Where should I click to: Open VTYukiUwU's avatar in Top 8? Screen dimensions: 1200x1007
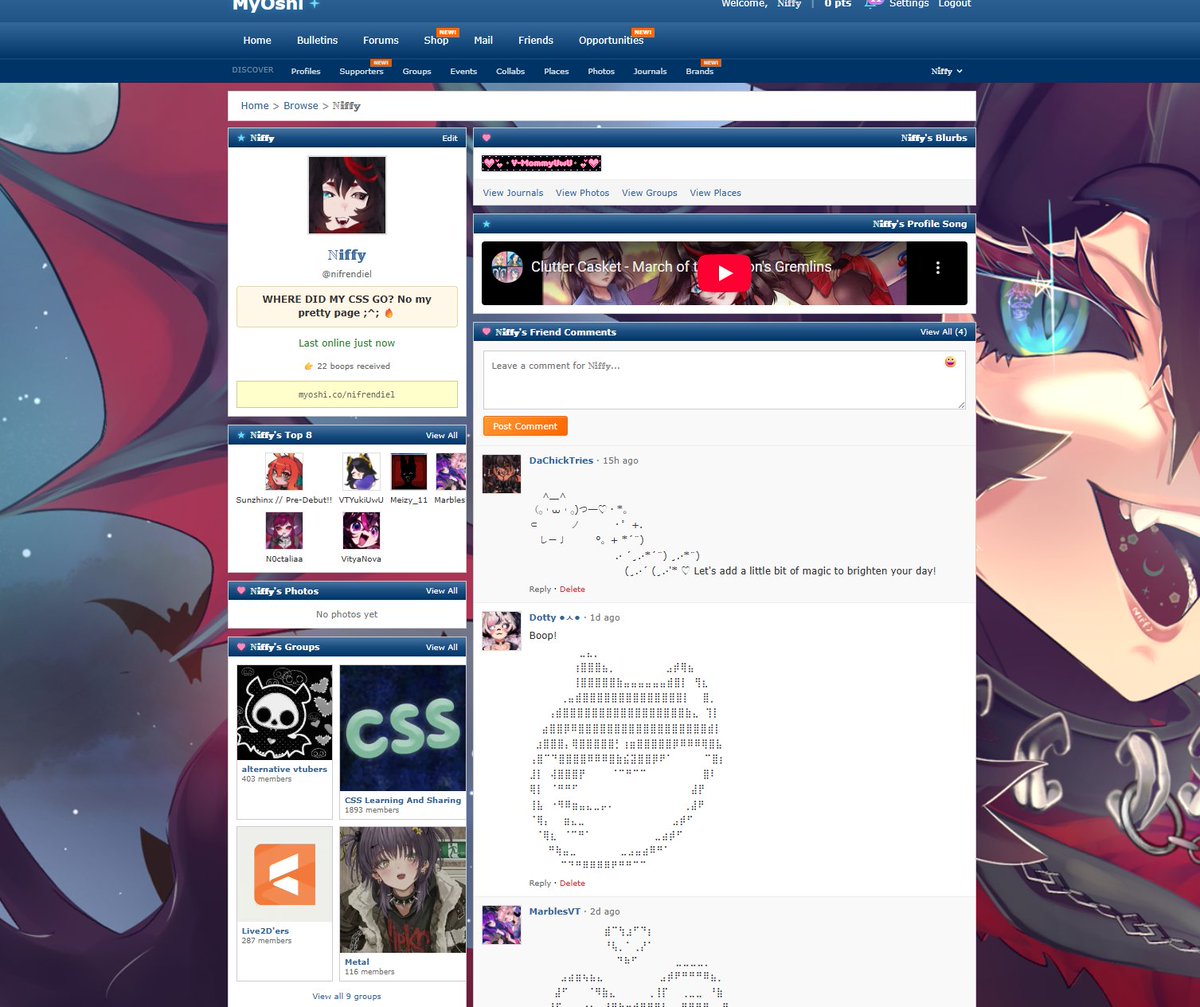point(361,472)
